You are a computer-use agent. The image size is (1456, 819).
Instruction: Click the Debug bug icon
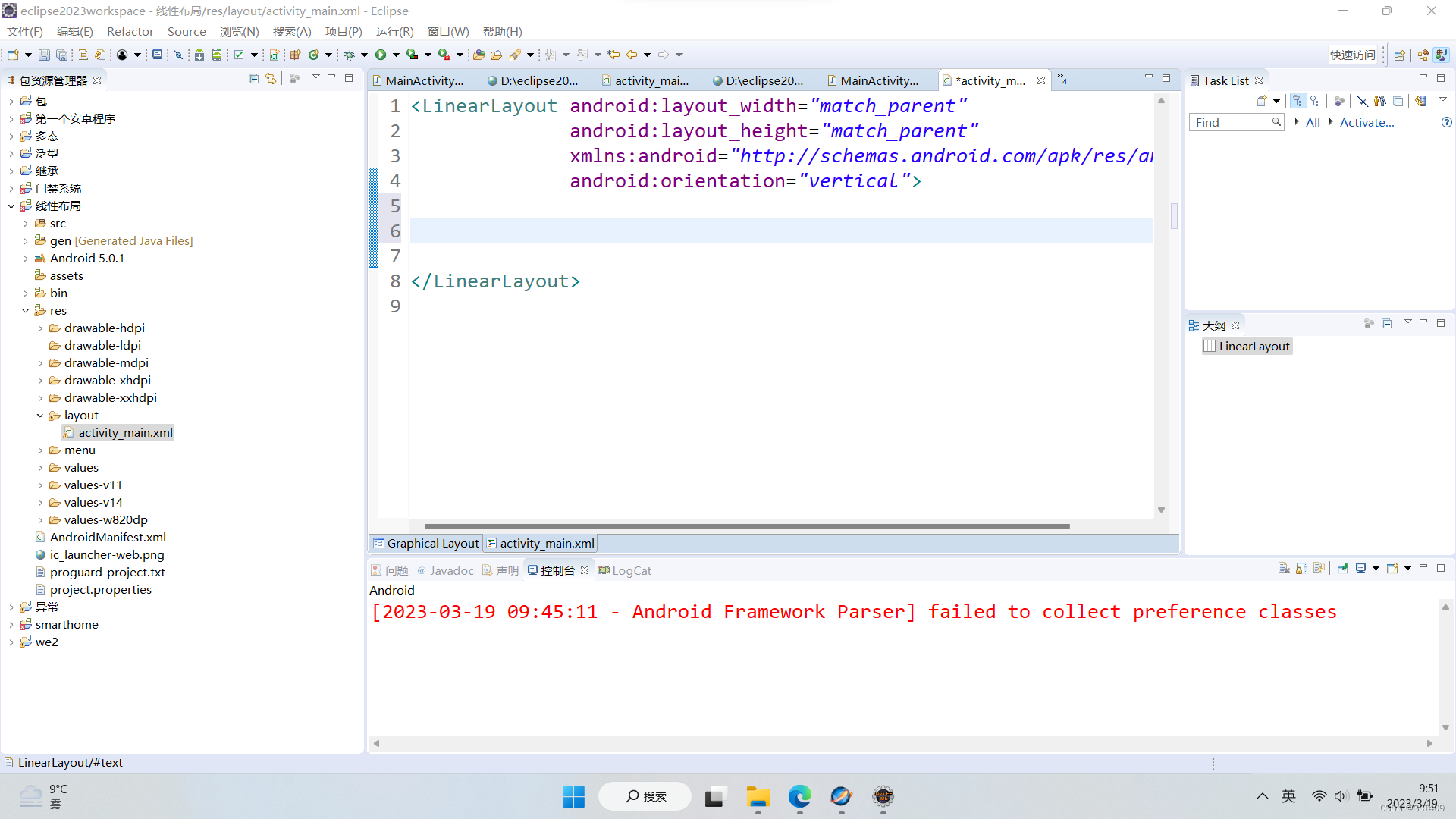pos(350,55)
